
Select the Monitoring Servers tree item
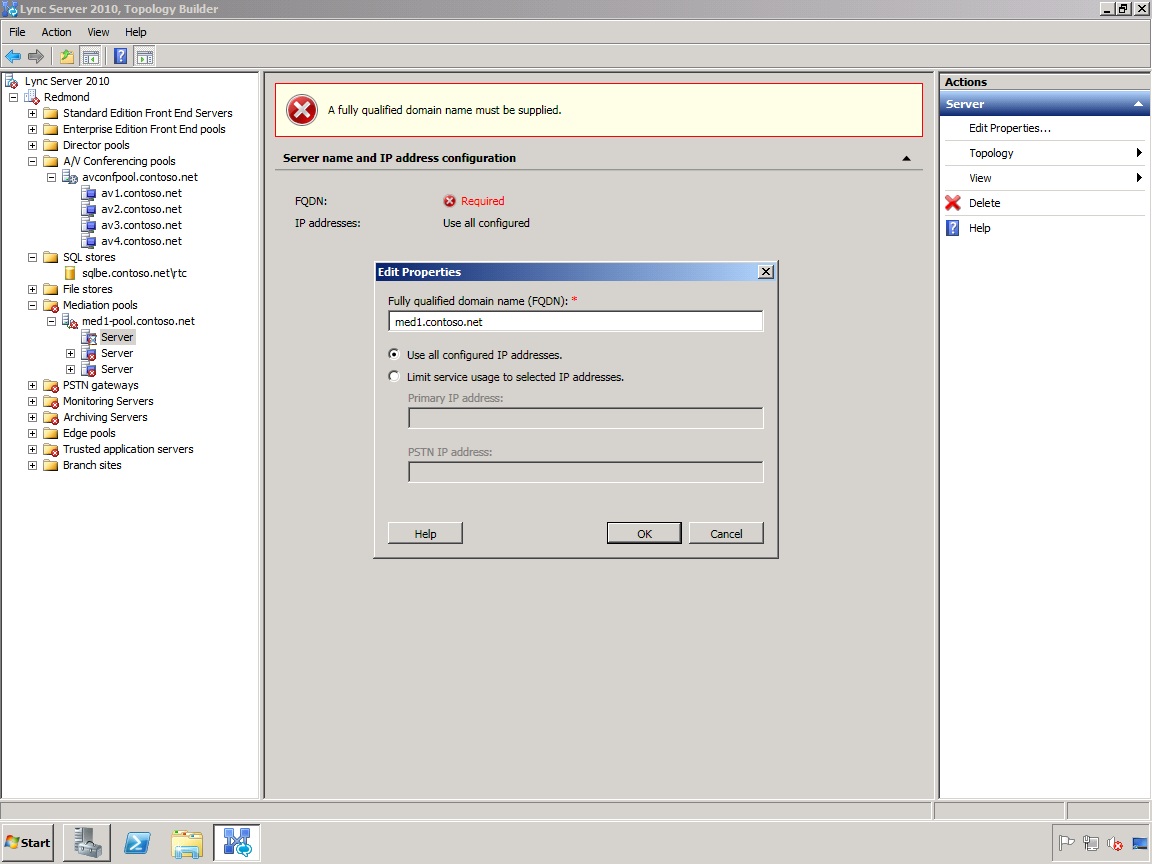click(108, 401)
